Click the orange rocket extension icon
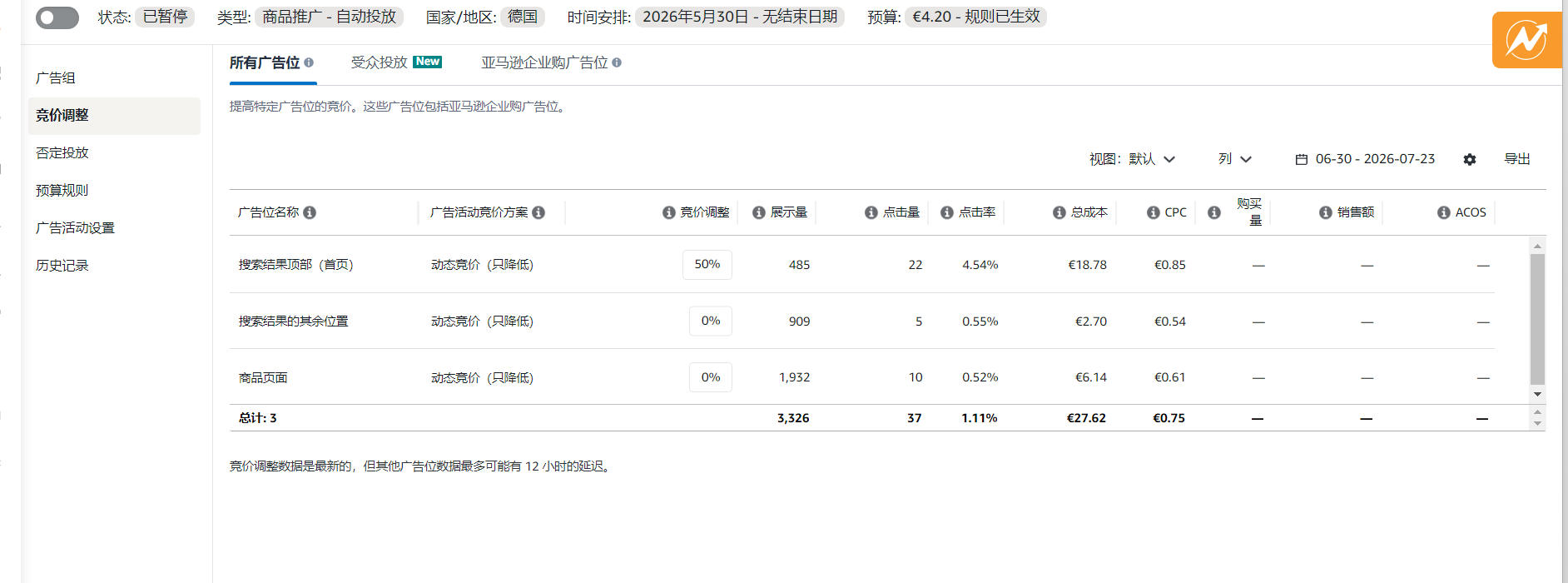The width and height of the screenshot is (1568, 583). pyautogui.click(x=1526, y=40)
